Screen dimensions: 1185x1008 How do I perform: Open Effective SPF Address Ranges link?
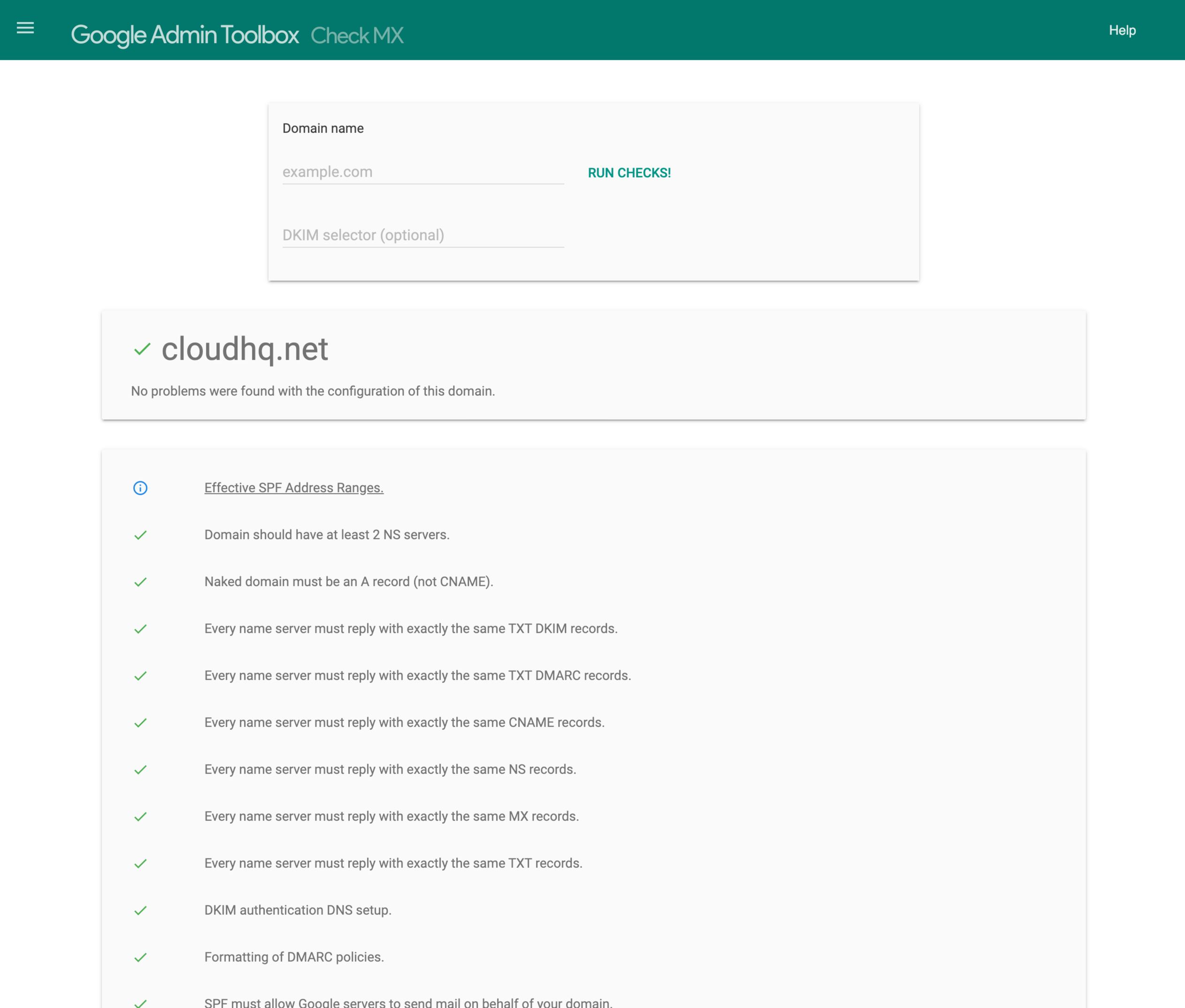294,488
